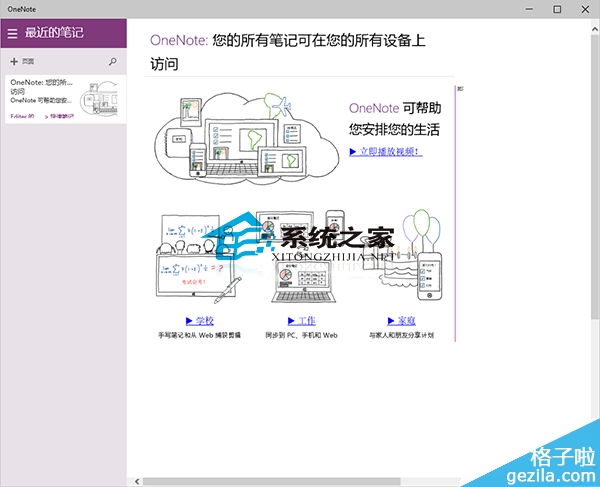Click the 最近的笔记 header title
This screenshot has width=600, height=487.
tap(54, 34)
